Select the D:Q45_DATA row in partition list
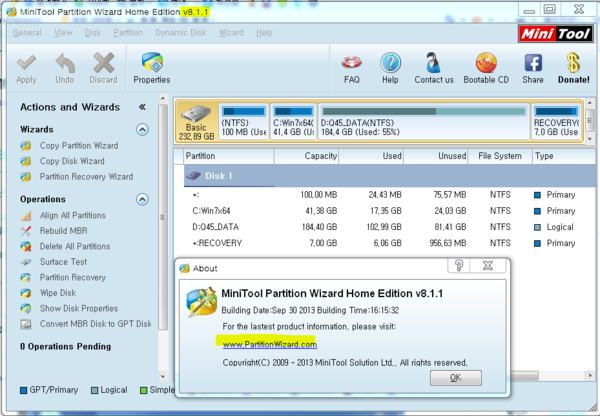Viewport: 600px width, 416px height. click(x=390, y=227)
